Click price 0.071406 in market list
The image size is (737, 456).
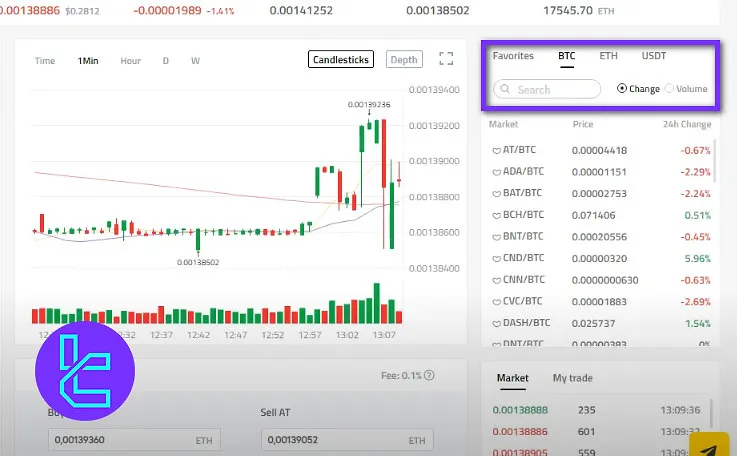click(593, 215)
